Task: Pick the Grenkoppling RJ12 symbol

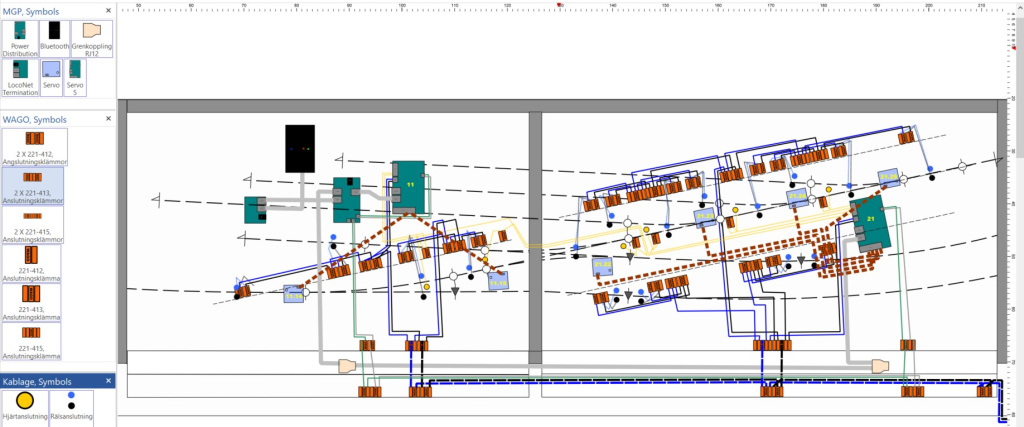Action: pos(91,37)
